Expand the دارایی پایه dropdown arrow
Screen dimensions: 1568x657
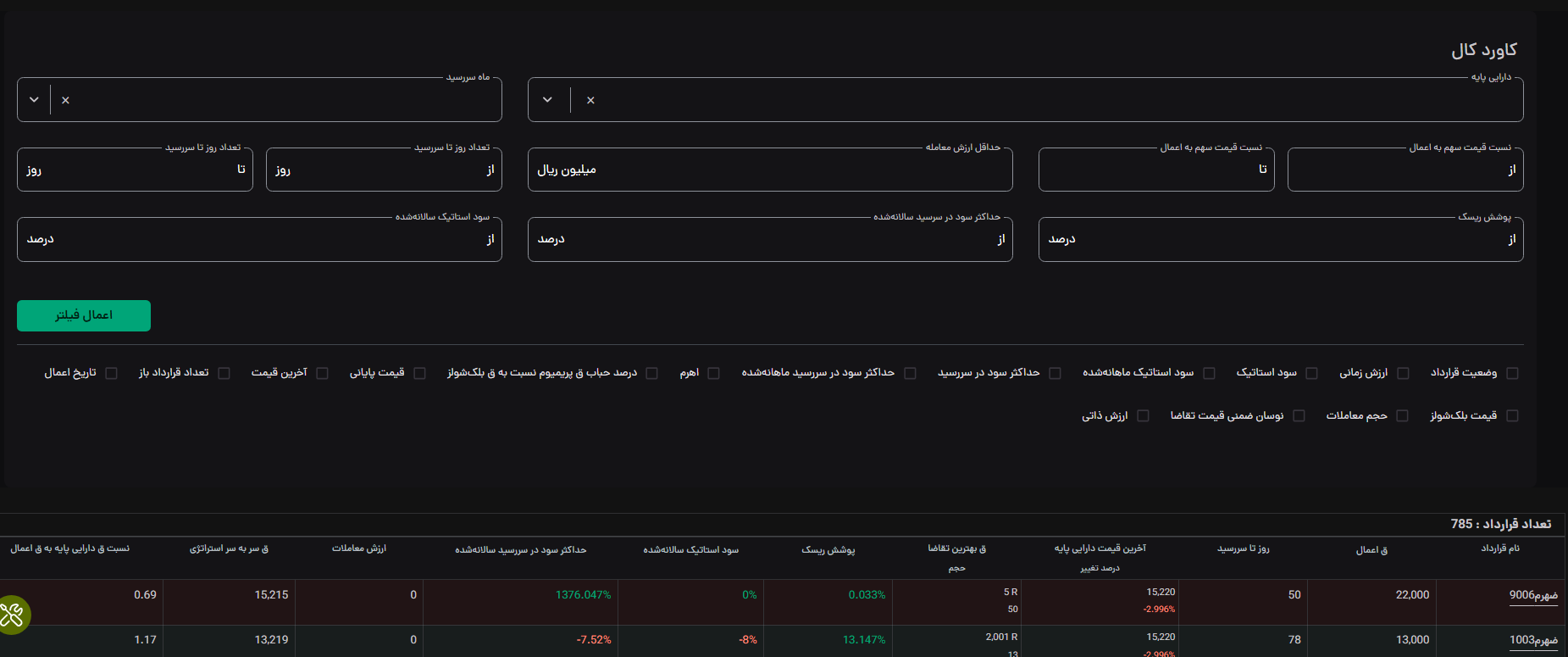click(547, 100)
